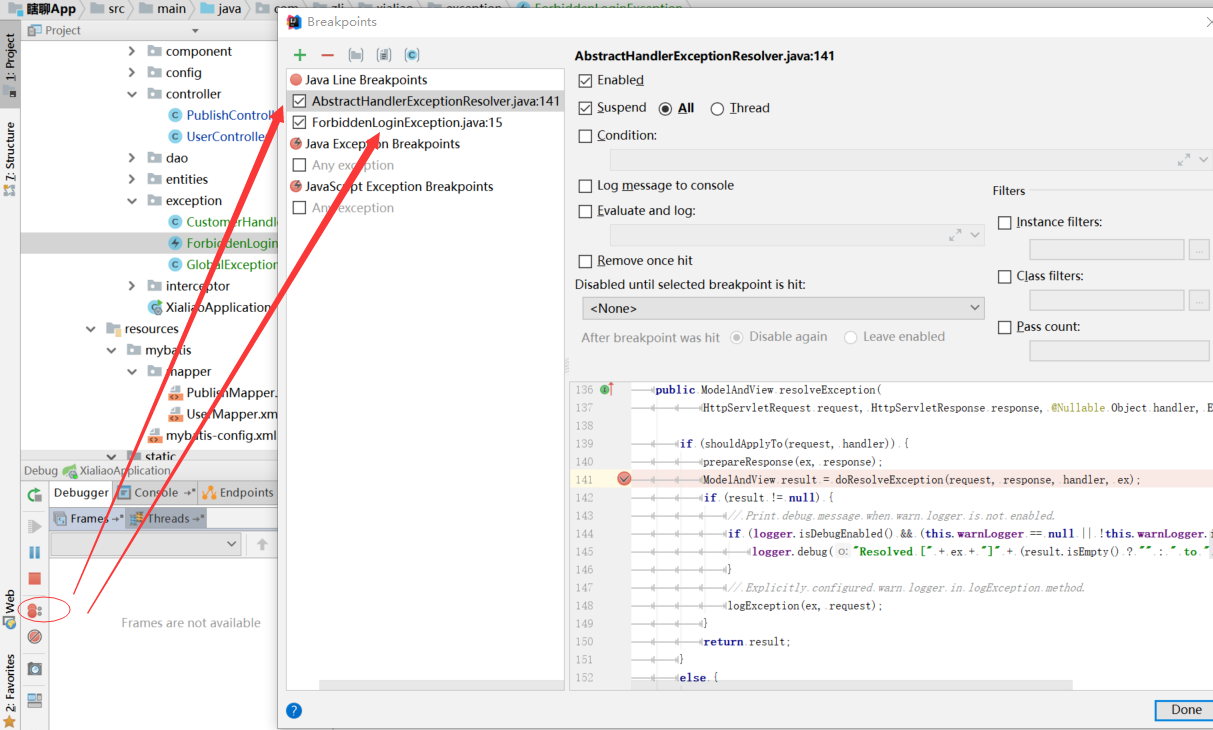The height and width of the screenshot is (730, 1213).
Task: Group breakpoints by file icon
Action: click(x=384, y=55)
